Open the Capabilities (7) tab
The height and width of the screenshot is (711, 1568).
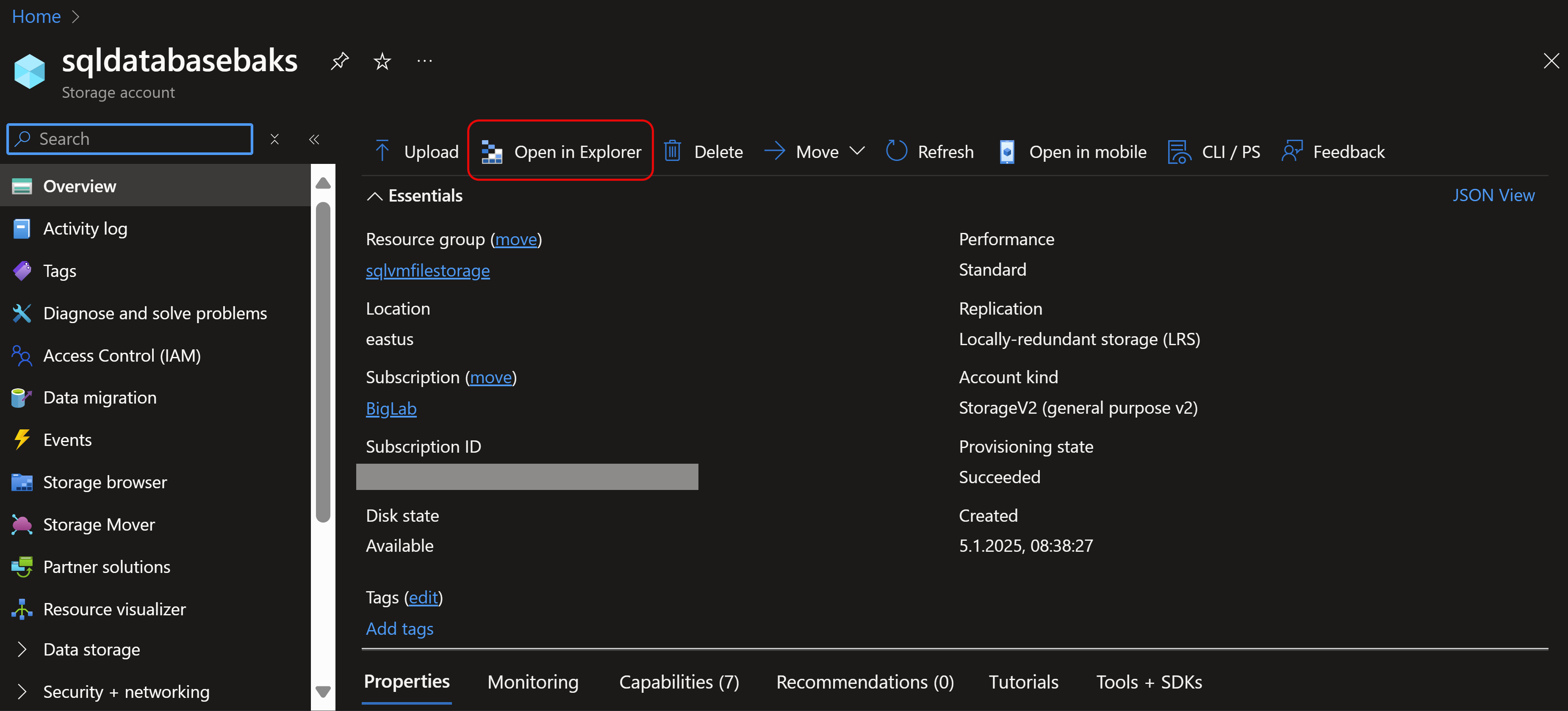pyautogui.click(x=679, y=682)
